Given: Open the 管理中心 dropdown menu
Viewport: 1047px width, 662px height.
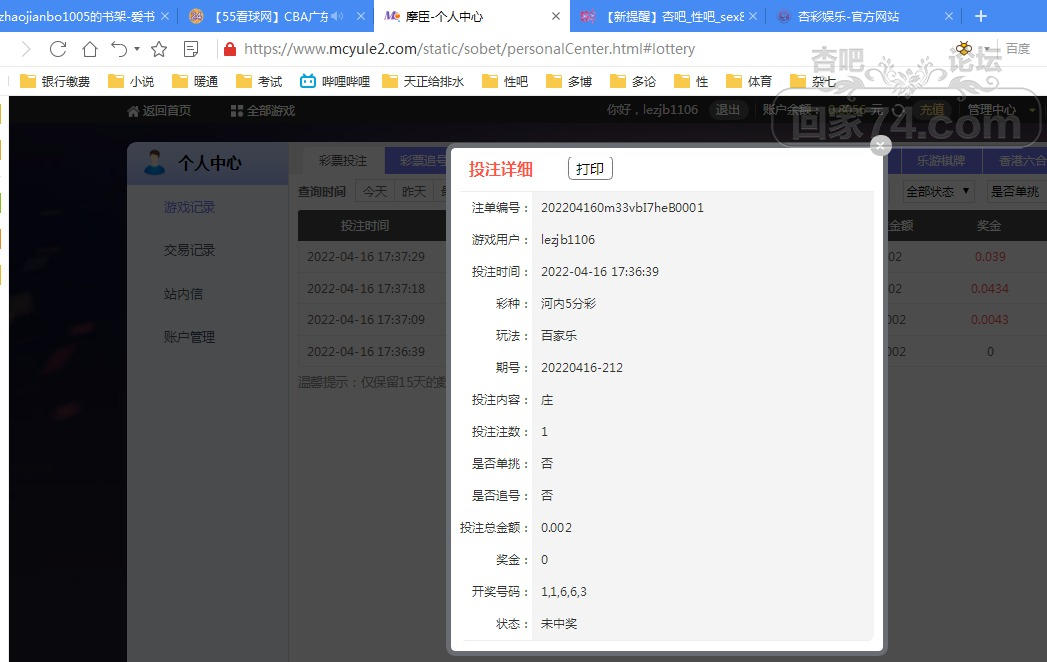Looking at the screenshot, I should (x=1000, y=110).
